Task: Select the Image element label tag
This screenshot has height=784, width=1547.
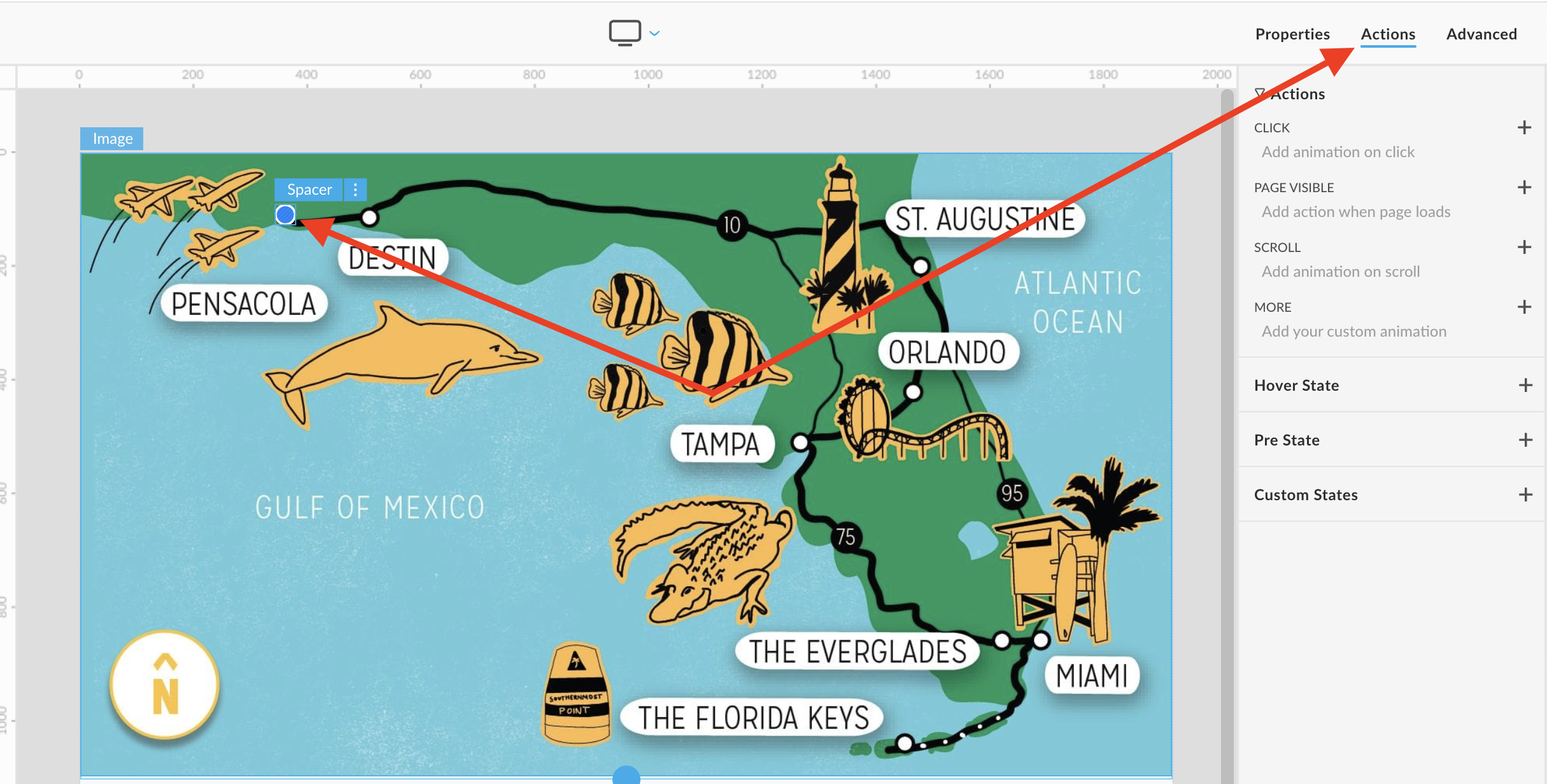Action: click(x=112, y=138)
